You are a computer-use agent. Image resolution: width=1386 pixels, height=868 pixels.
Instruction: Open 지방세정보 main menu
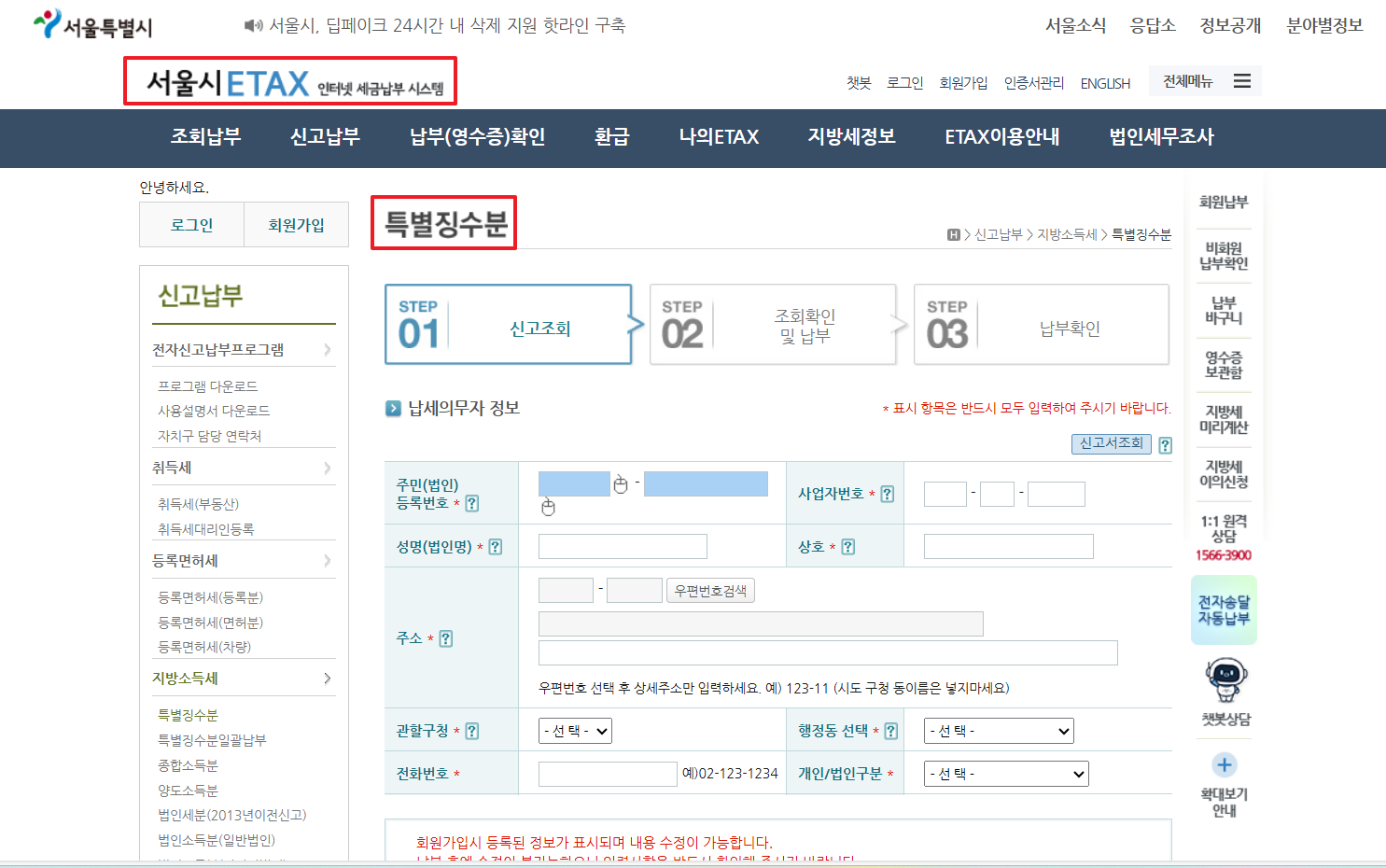tap(851, 137)
